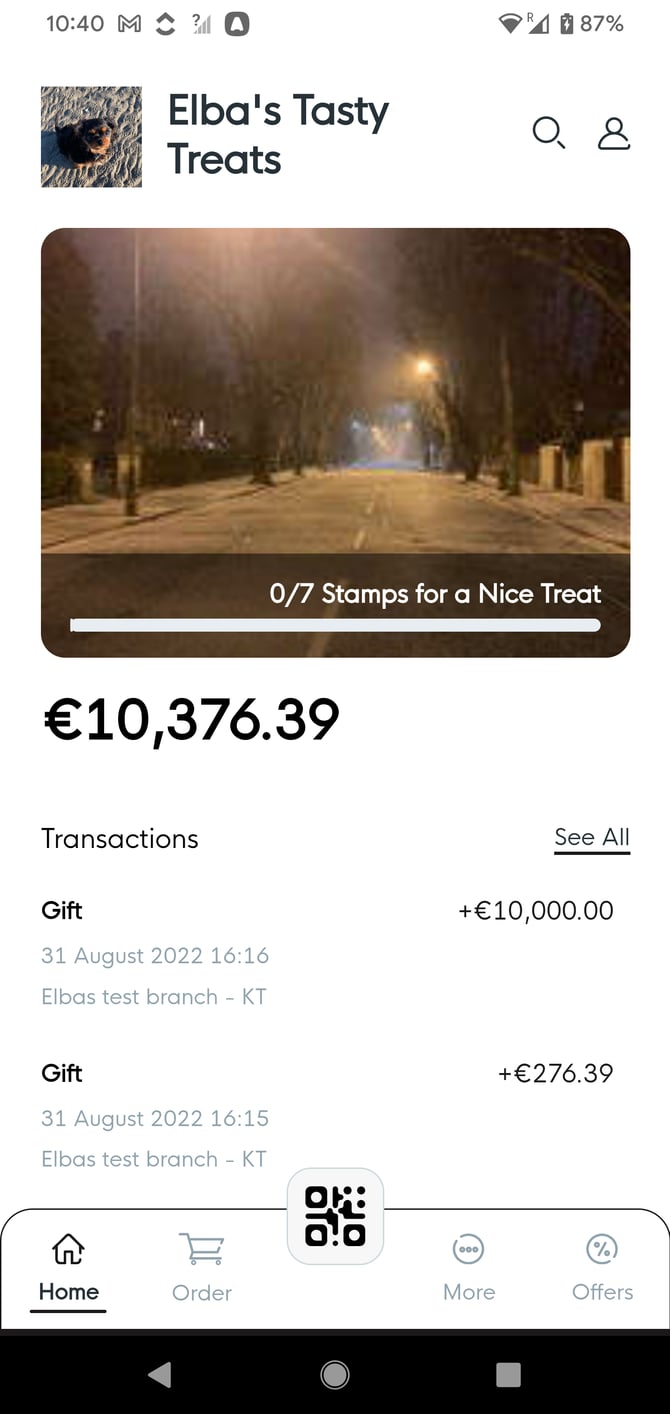Screen dimensions: 670x1414
Task: Tap the Offers percent icon
Action: [x=602, y=1249]
